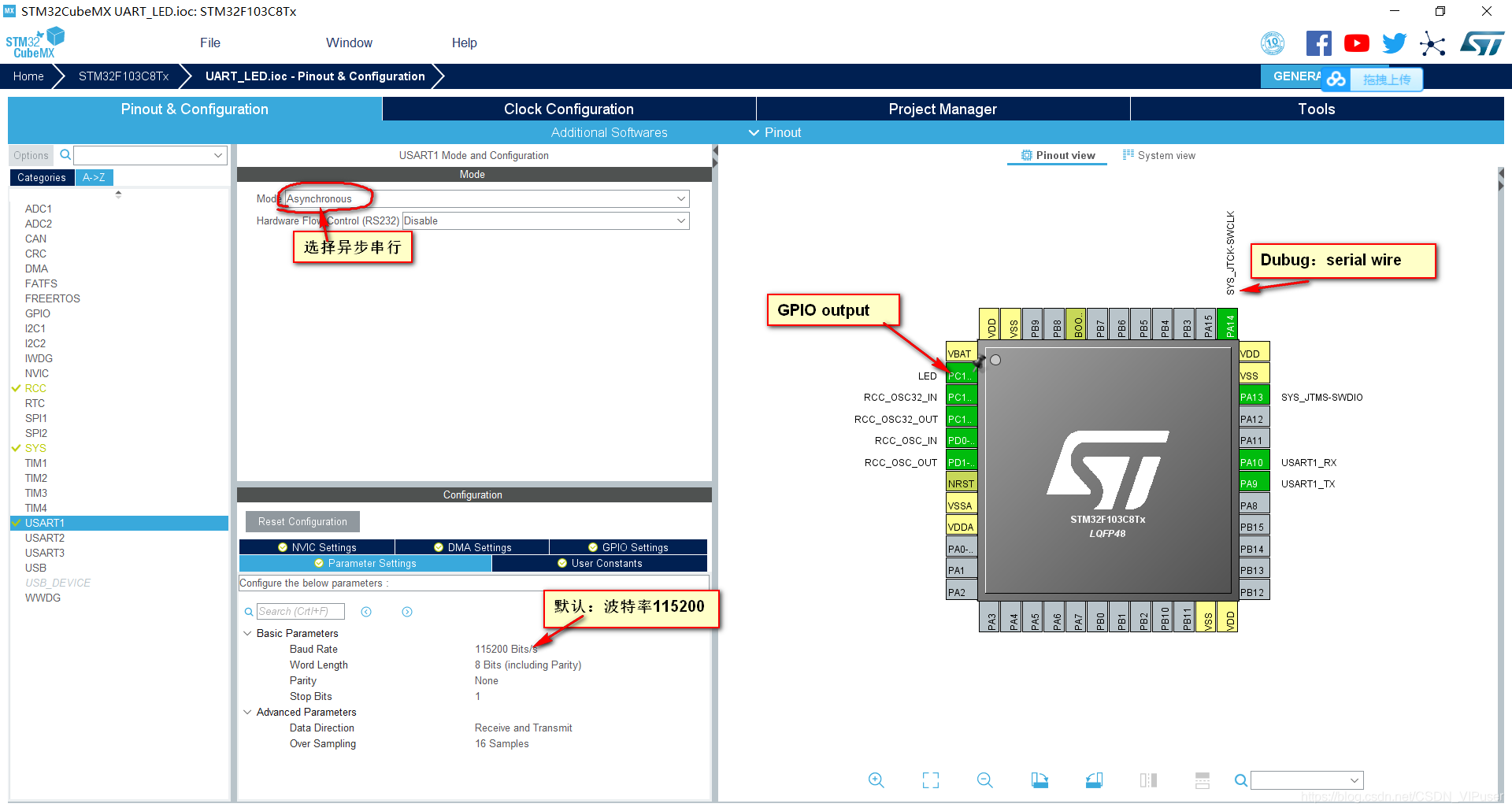Select USART2 in the categories list
The height and width of the screenshot is (811, 1512).
[45, 538]
